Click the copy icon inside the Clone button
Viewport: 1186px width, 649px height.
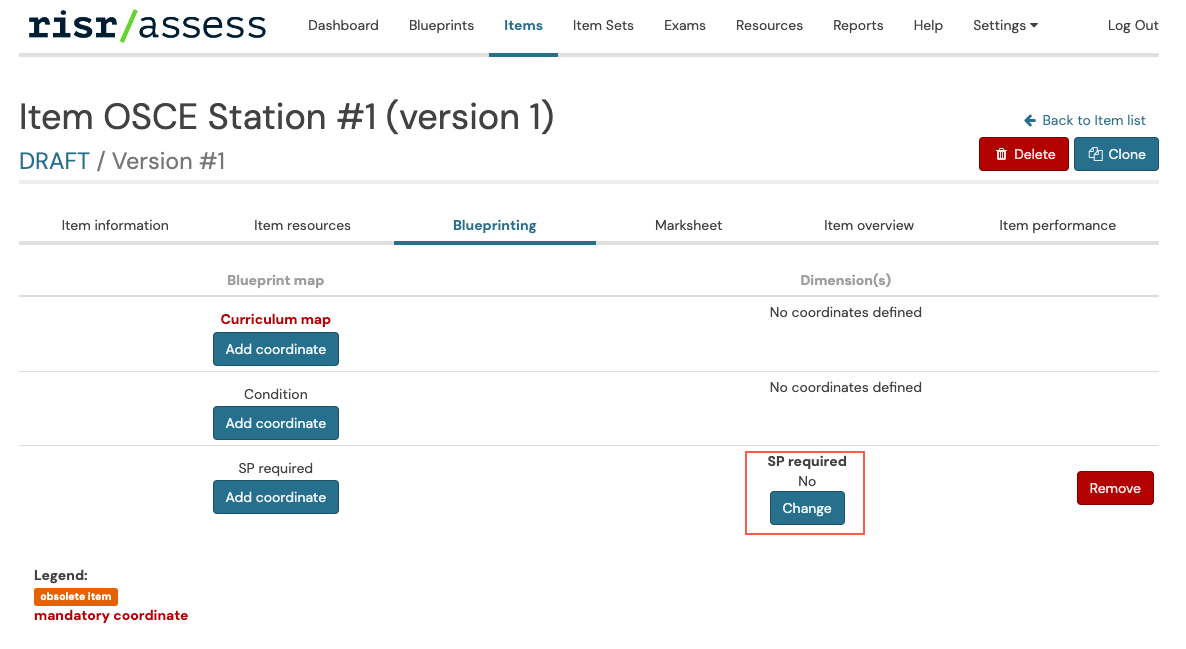1096,154
